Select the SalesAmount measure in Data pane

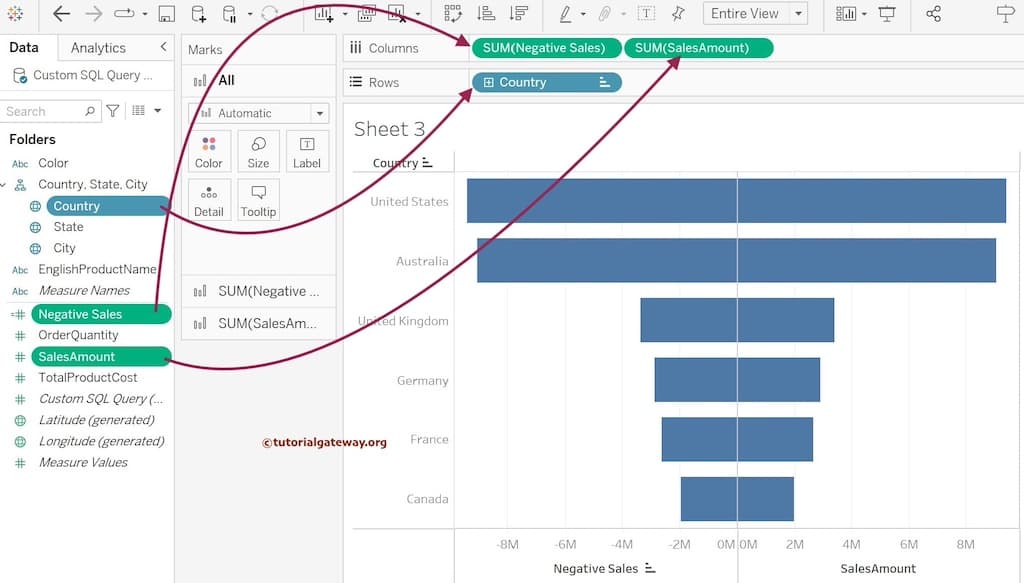(x=101, y=356)
